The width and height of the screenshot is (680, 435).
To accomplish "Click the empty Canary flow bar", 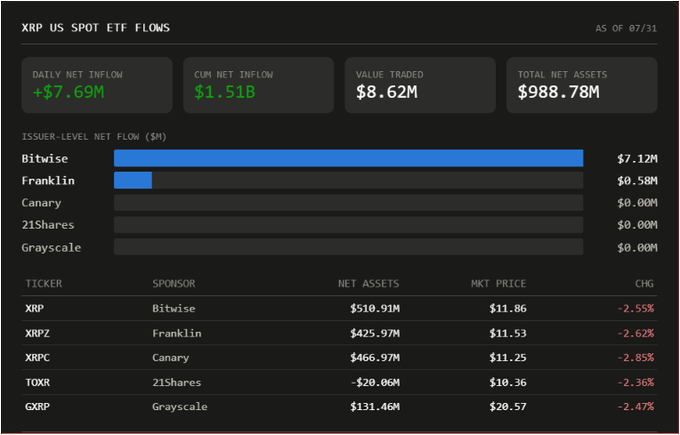I will click(349, 203).
